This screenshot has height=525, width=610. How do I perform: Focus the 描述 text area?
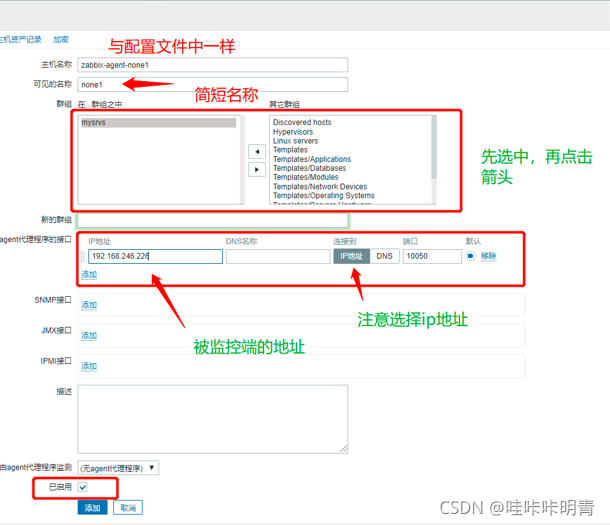[212, 419]
